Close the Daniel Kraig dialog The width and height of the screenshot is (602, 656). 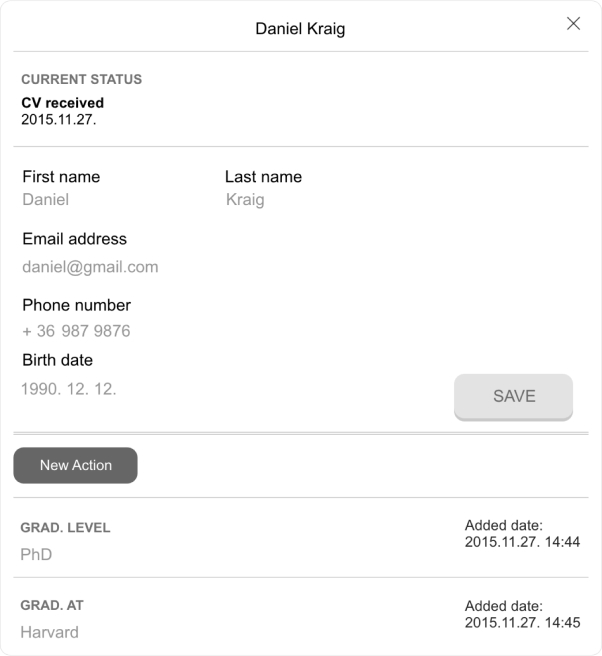[x=573, y=24]
